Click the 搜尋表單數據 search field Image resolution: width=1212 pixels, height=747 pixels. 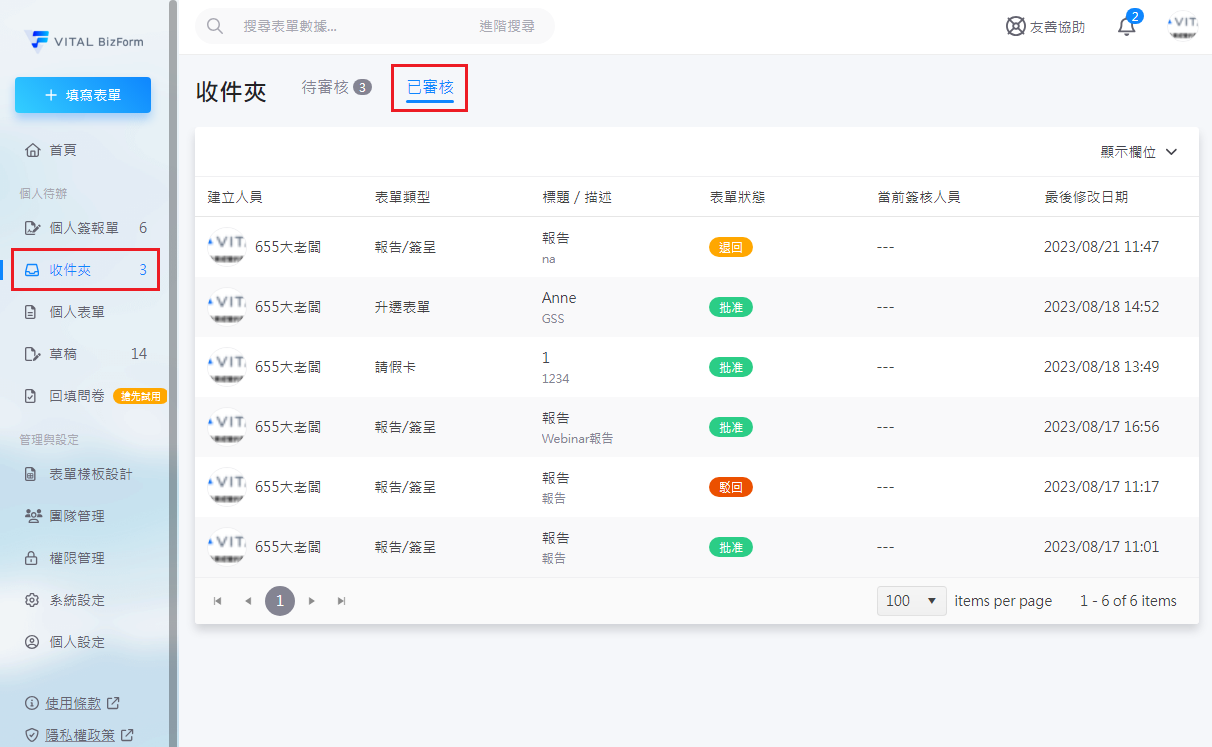pos(350,26)
